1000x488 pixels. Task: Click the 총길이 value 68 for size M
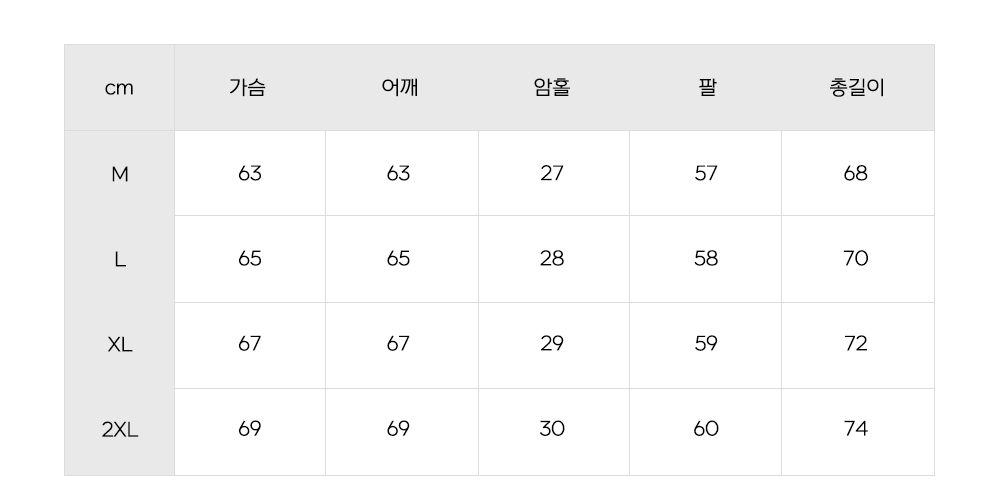tap(856, 173)
